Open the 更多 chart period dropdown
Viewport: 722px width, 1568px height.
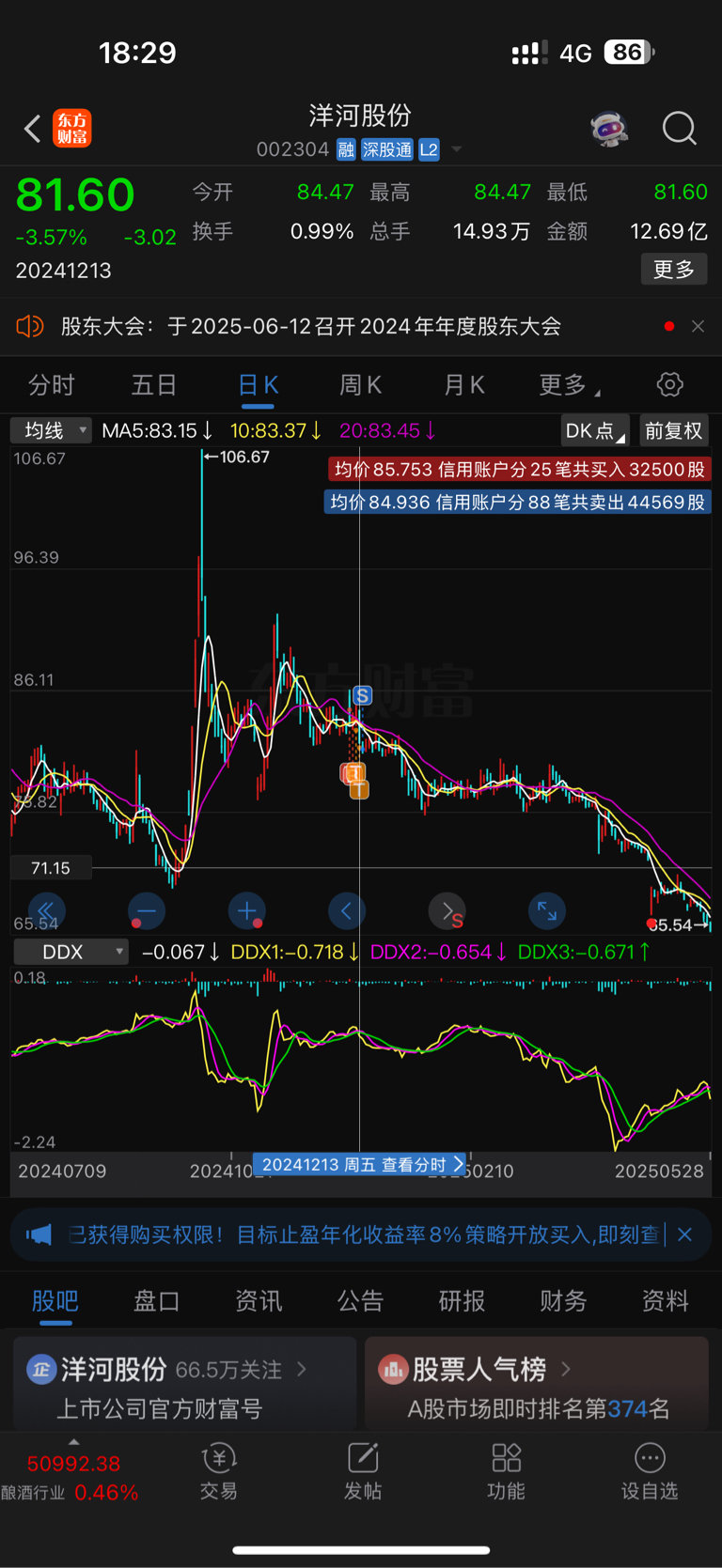coord(570,384)
